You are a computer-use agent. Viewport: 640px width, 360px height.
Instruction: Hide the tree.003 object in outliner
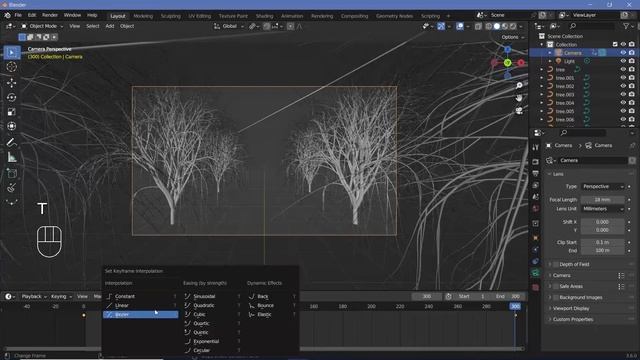point(623,94)
